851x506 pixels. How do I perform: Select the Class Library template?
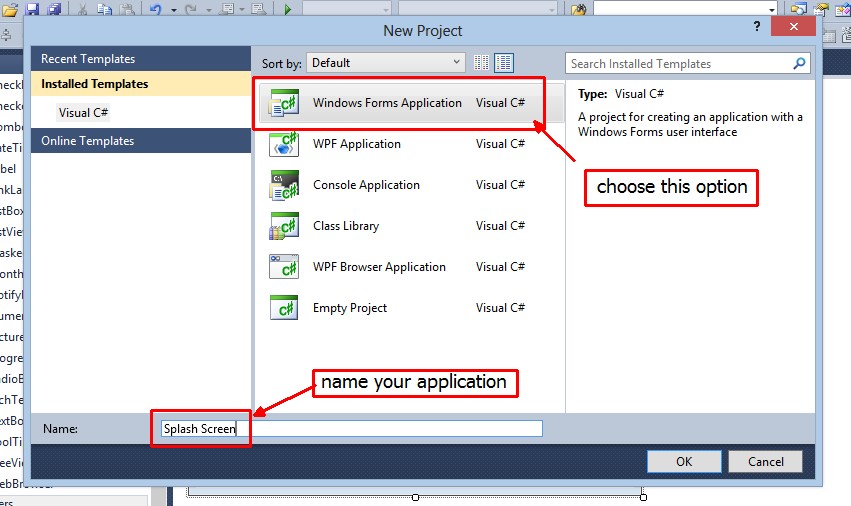411,226
